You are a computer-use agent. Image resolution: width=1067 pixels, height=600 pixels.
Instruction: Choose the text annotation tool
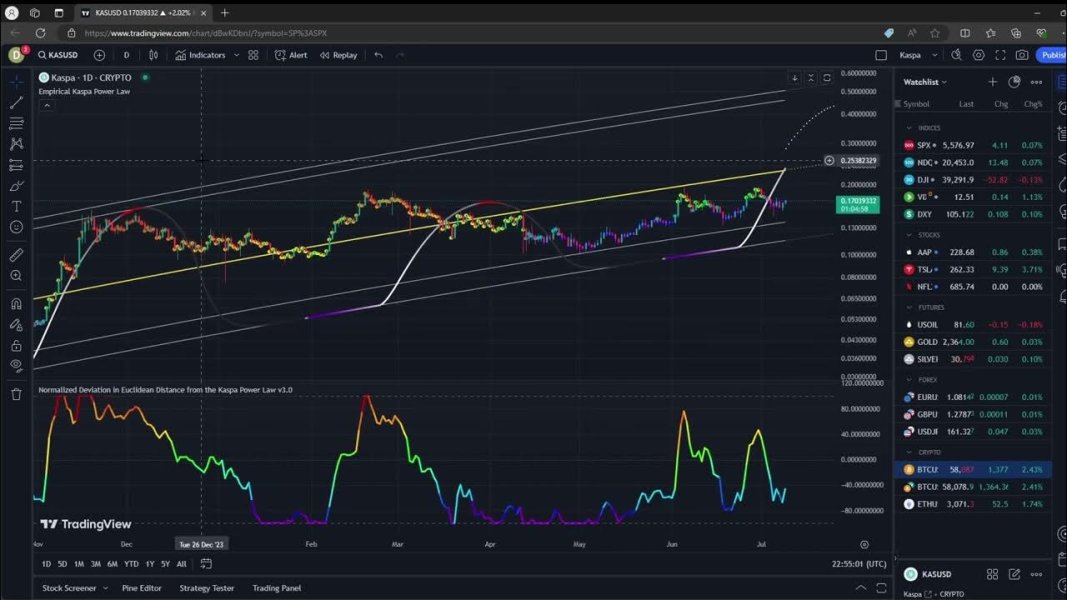point(16,206)
